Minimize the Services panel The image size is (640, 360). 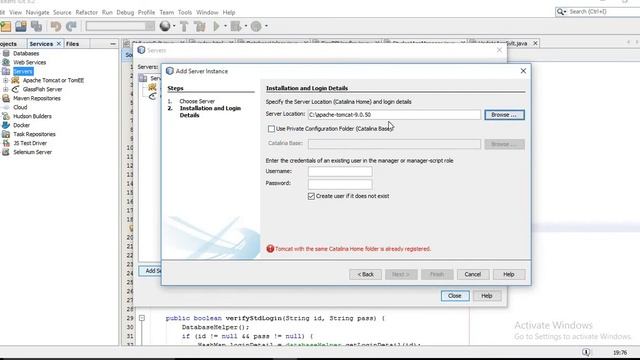click(x=113, y=44)
